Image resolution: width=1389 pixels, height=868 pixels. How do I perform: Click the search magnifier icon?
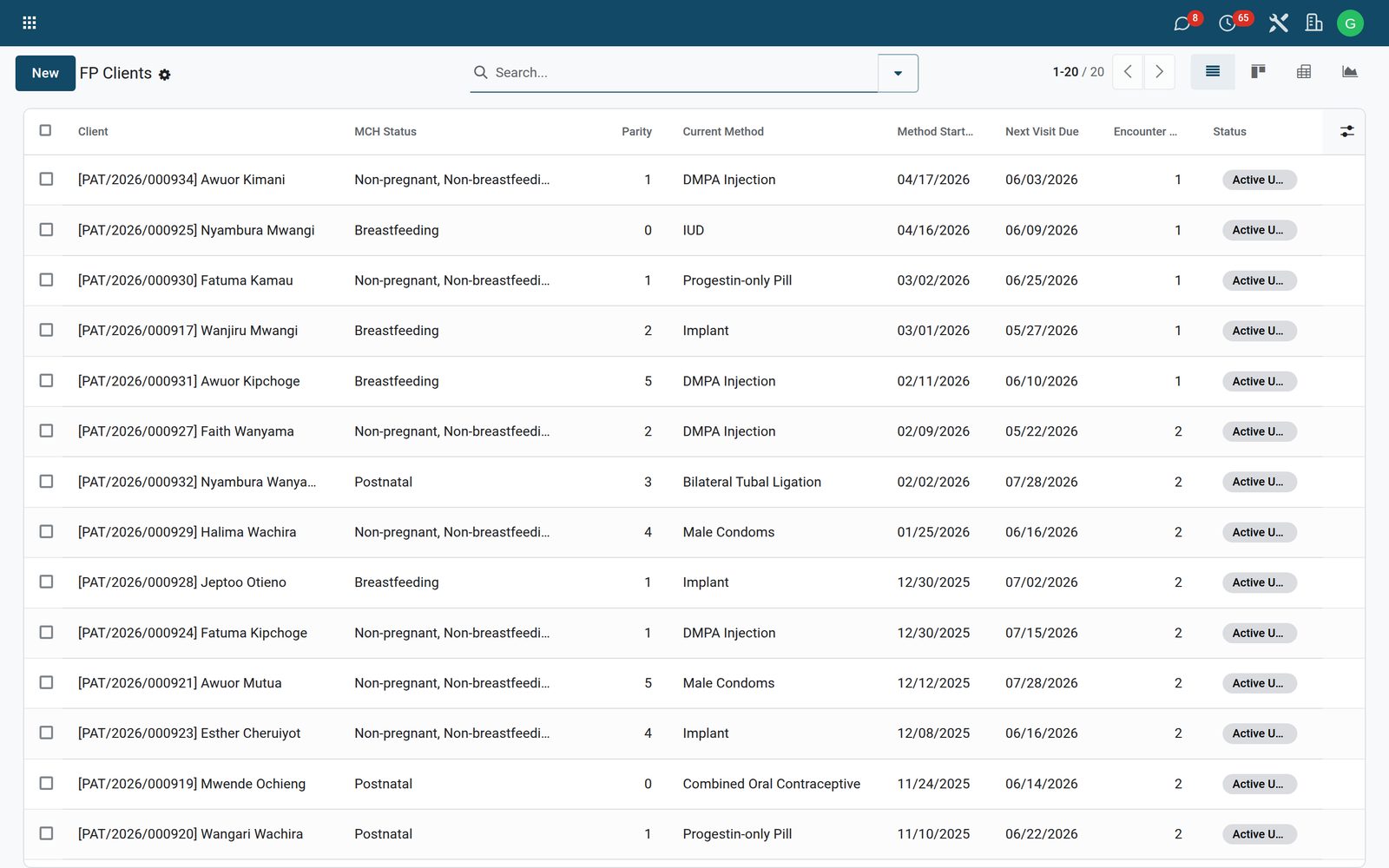480,72
